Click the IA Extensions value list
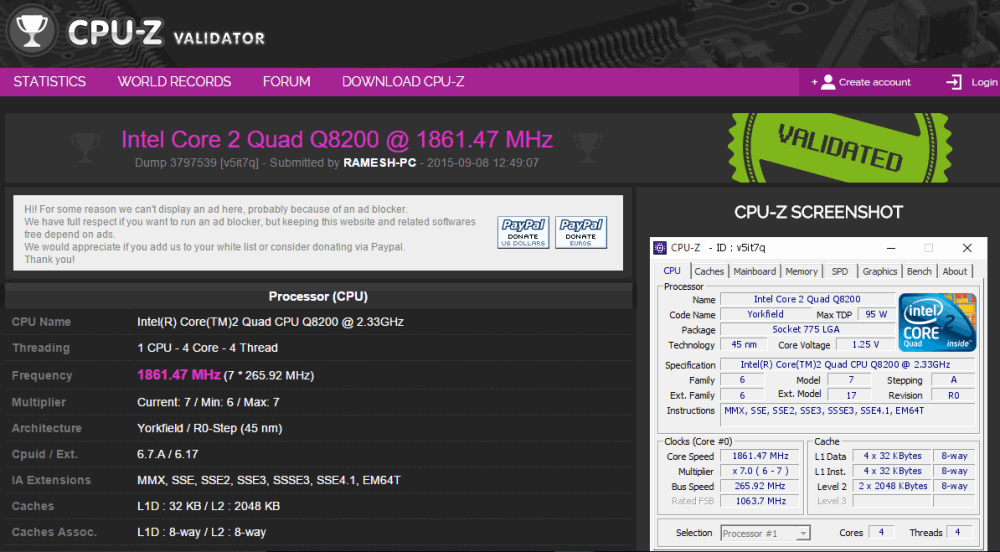Screen dimensions: 1000x552 point(268,481)
